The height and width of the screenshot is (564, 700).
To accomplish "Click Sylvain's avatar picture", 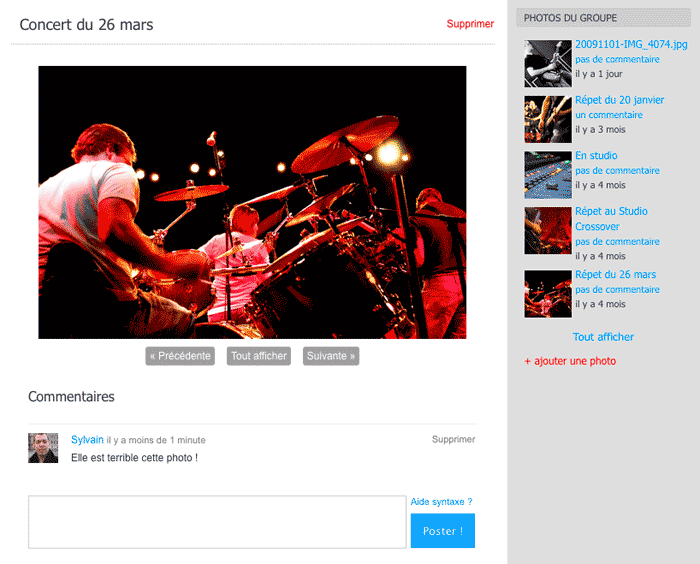I will [x=43, y=448].
